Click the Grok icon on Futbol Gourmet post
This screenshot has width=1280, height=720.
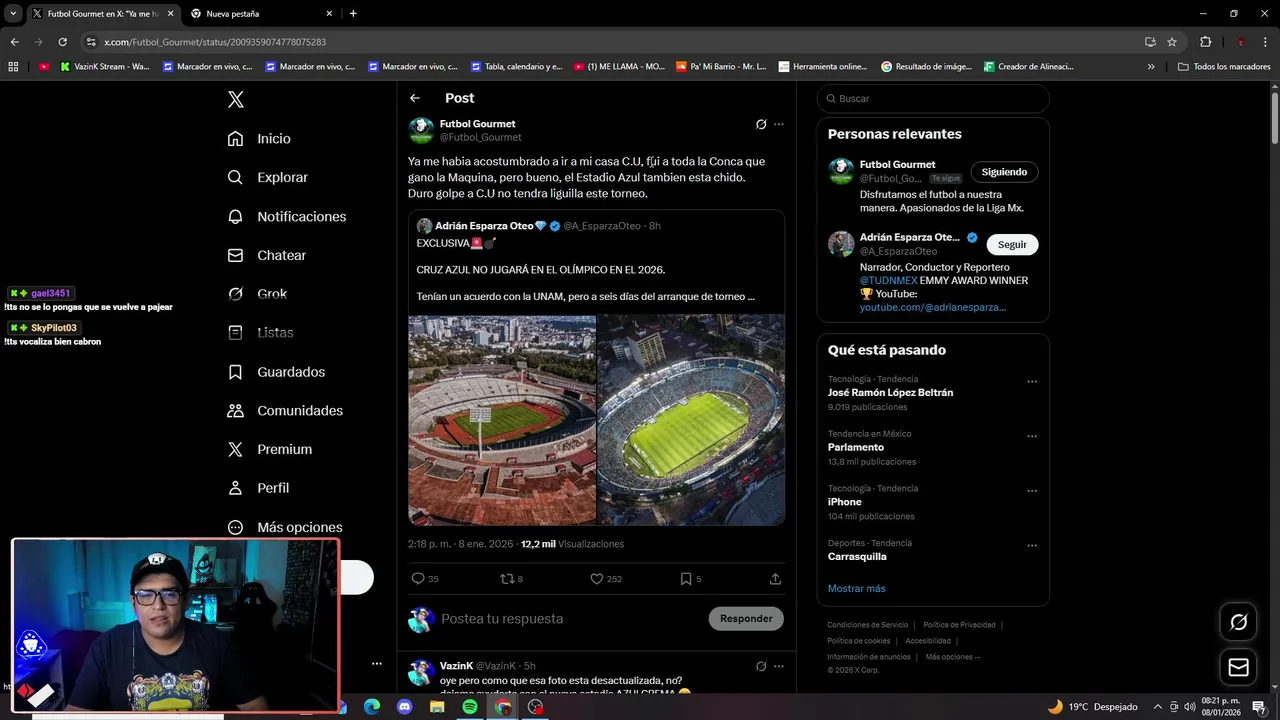[761, 125]
